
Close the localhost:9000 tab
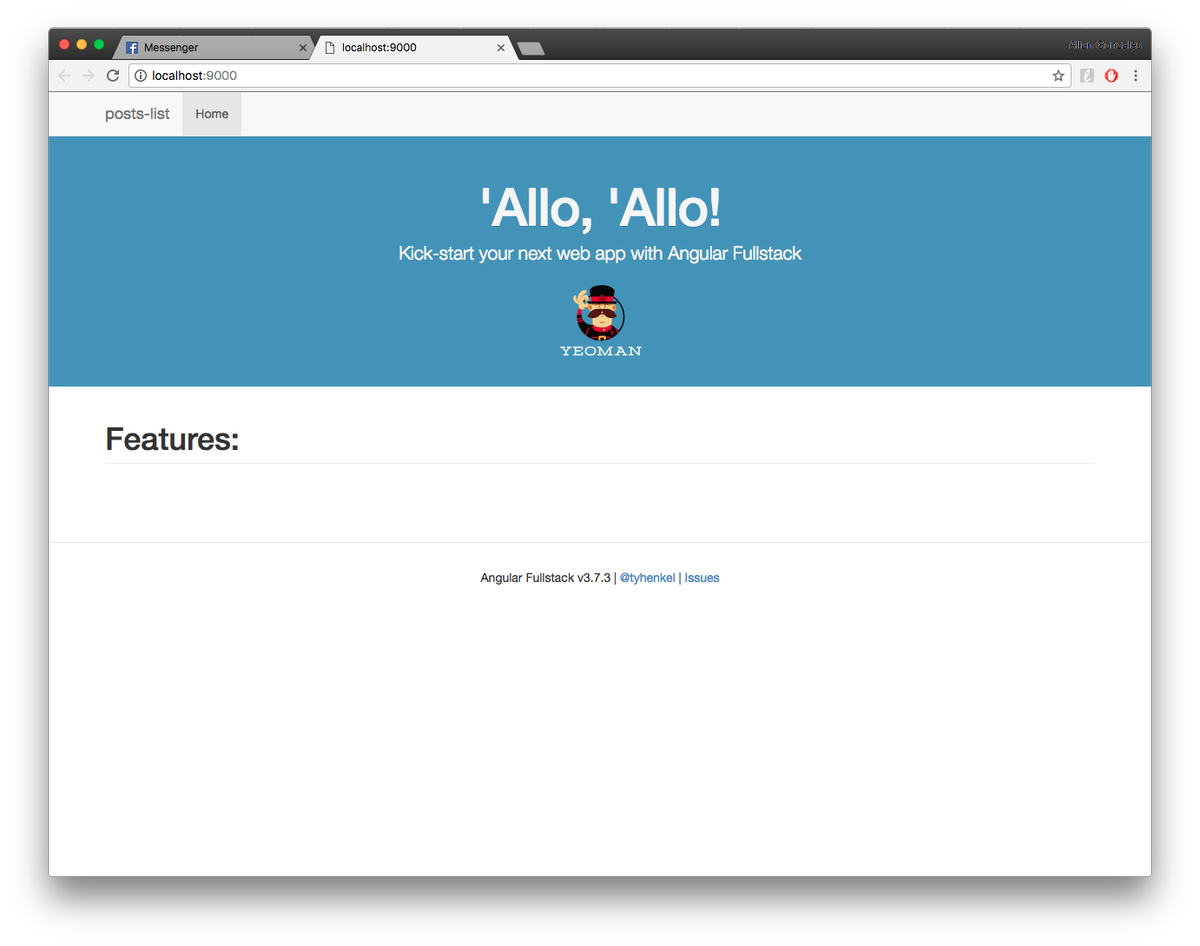pyautogui.click(x=501, y=48)
